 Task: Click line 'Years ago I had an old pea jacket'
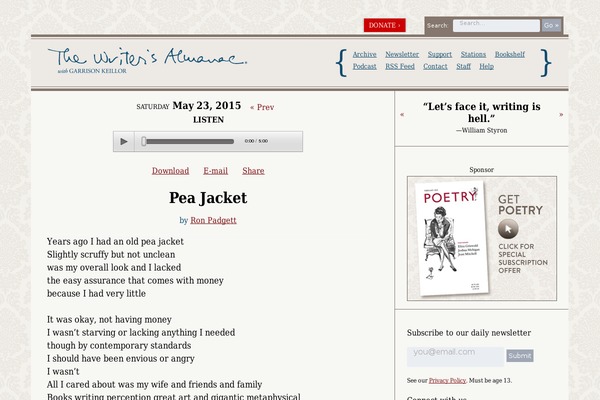point(115,242)
